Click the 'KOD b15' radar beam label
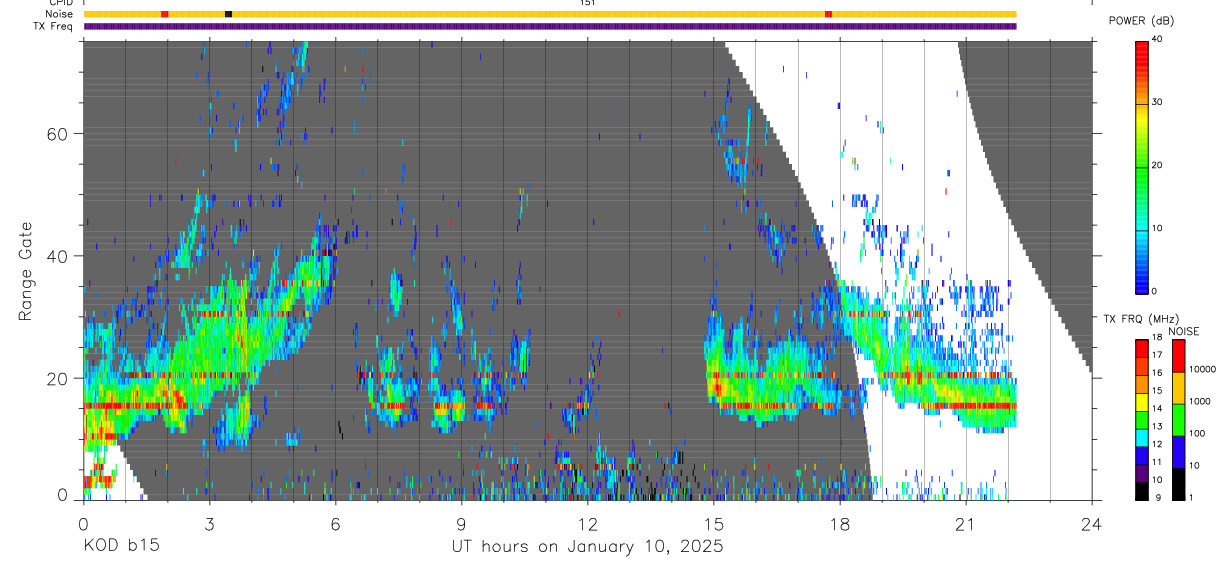1228x567 pixels. tap(120, 547)
